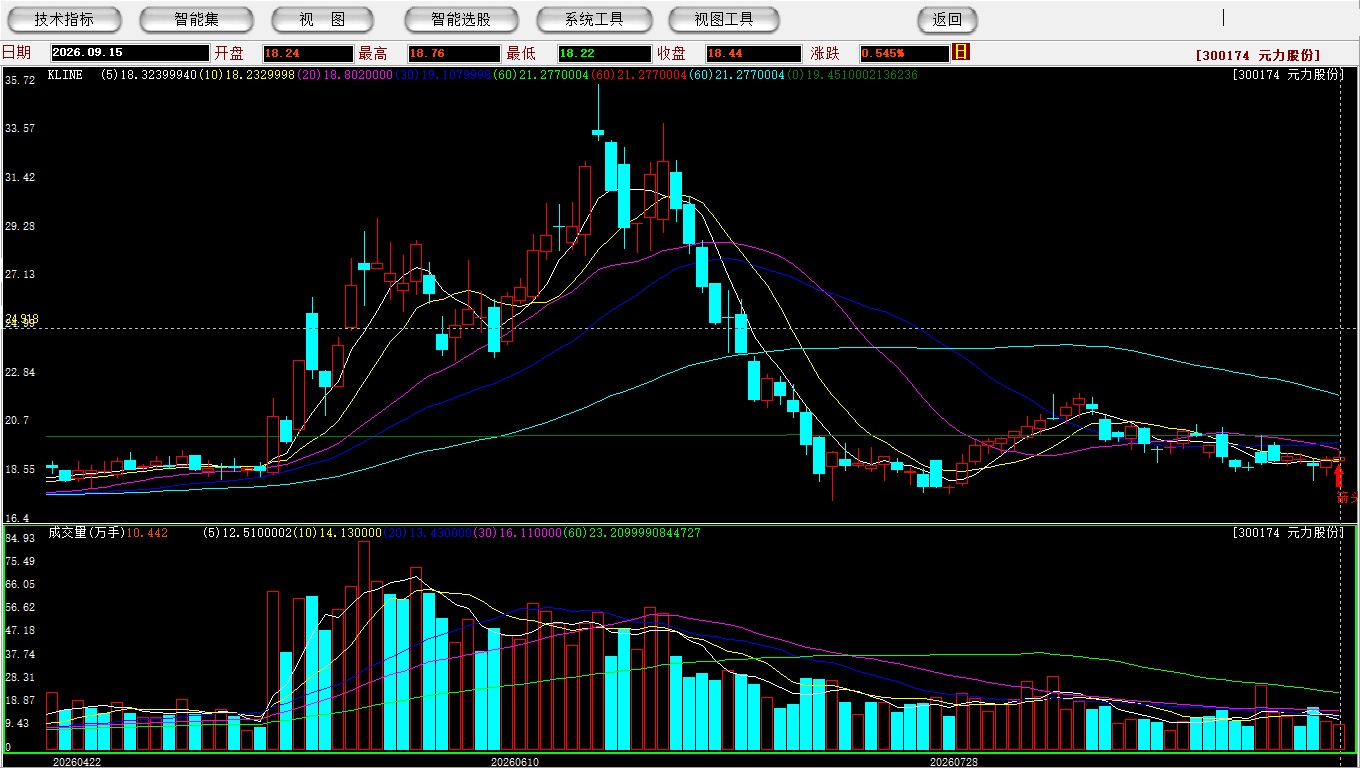Open the 视图工具 menu
The height and width of the screenshot is (768, 1360).
[x=724, y=19]
